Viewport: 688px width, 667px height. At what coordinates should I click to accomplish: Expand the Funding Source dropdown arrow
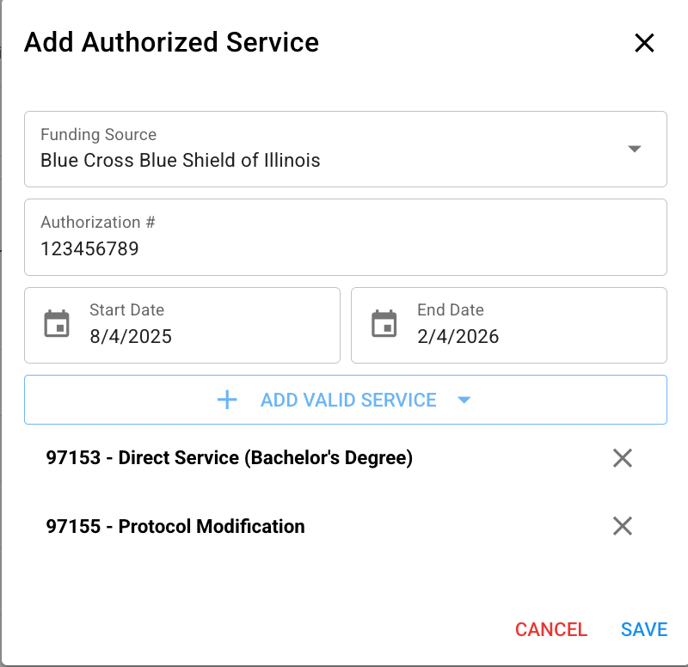coord(634,149)
